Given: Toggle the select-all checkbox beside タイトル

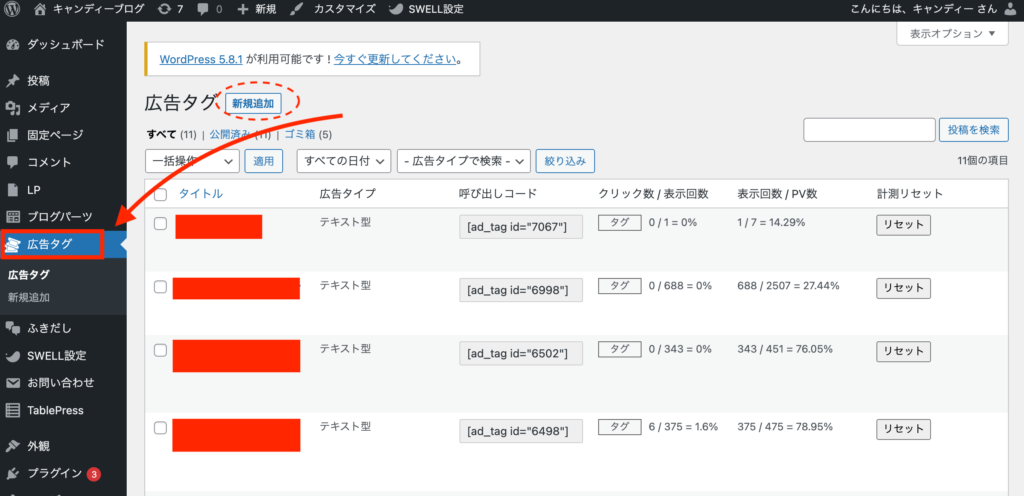Looking at the screenshot, I should tap(161, 194).
